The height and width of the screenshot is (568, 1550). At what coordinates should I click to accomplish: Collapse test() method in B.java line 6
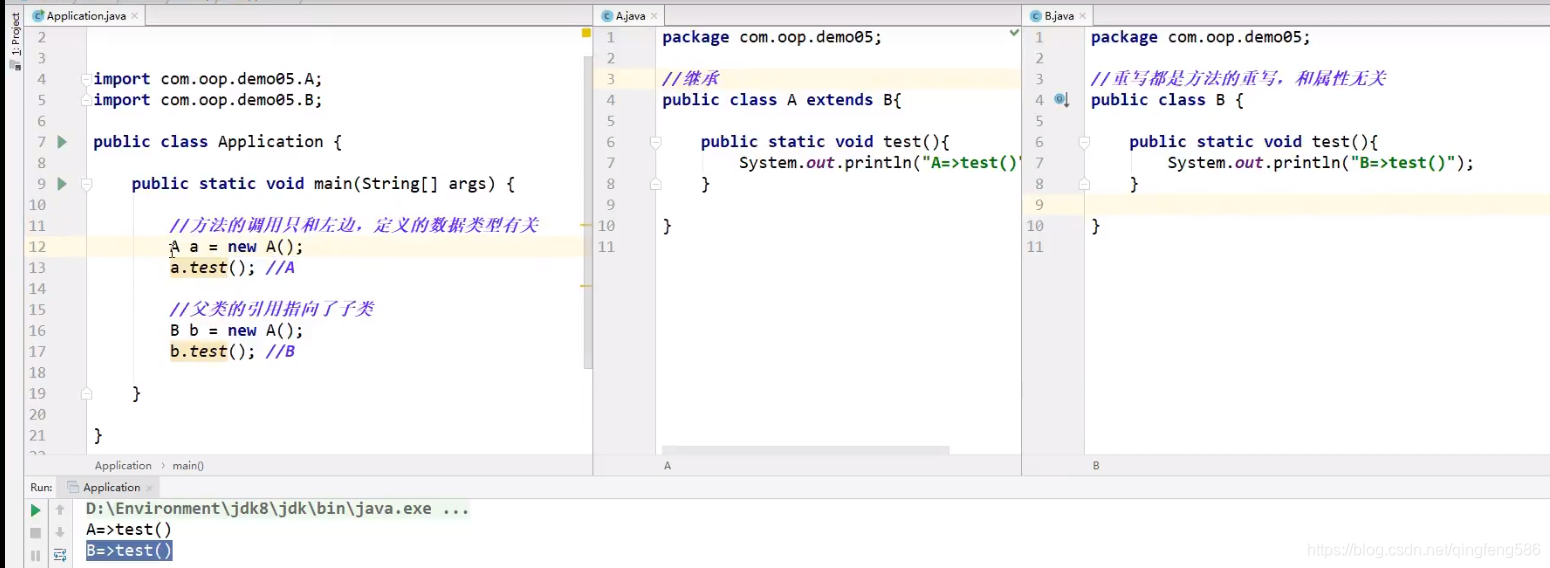[1084, 142]
